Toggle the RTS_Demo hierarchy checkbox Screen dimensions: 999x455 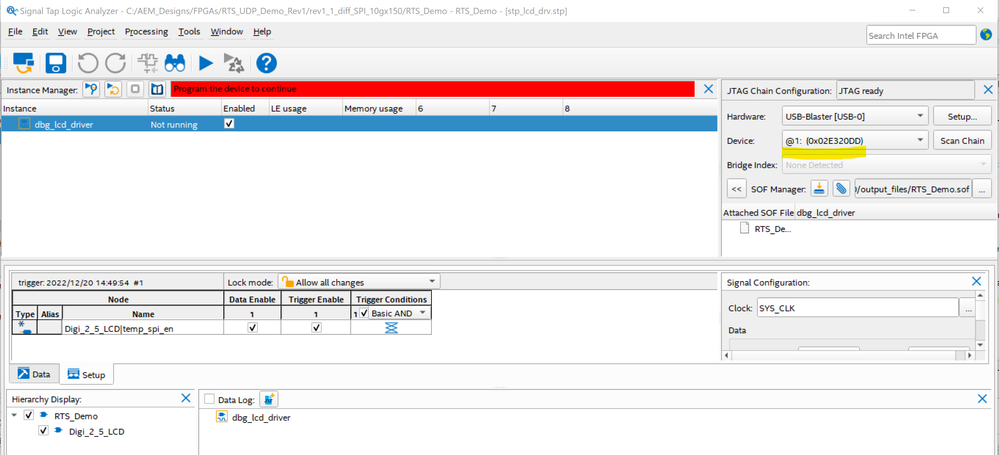click(x=29, y=415)
